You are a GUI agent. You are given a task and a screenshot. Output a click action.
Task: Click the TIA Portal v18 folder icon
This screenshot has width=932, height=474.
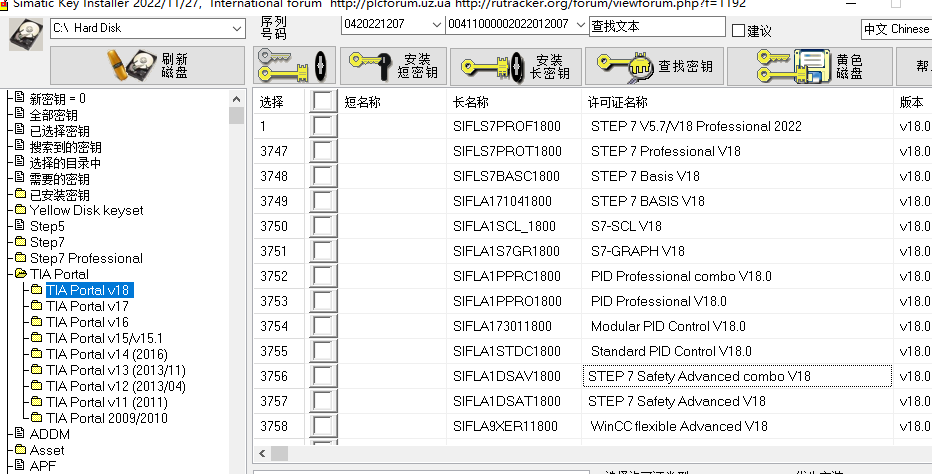(x=37, y=290)
